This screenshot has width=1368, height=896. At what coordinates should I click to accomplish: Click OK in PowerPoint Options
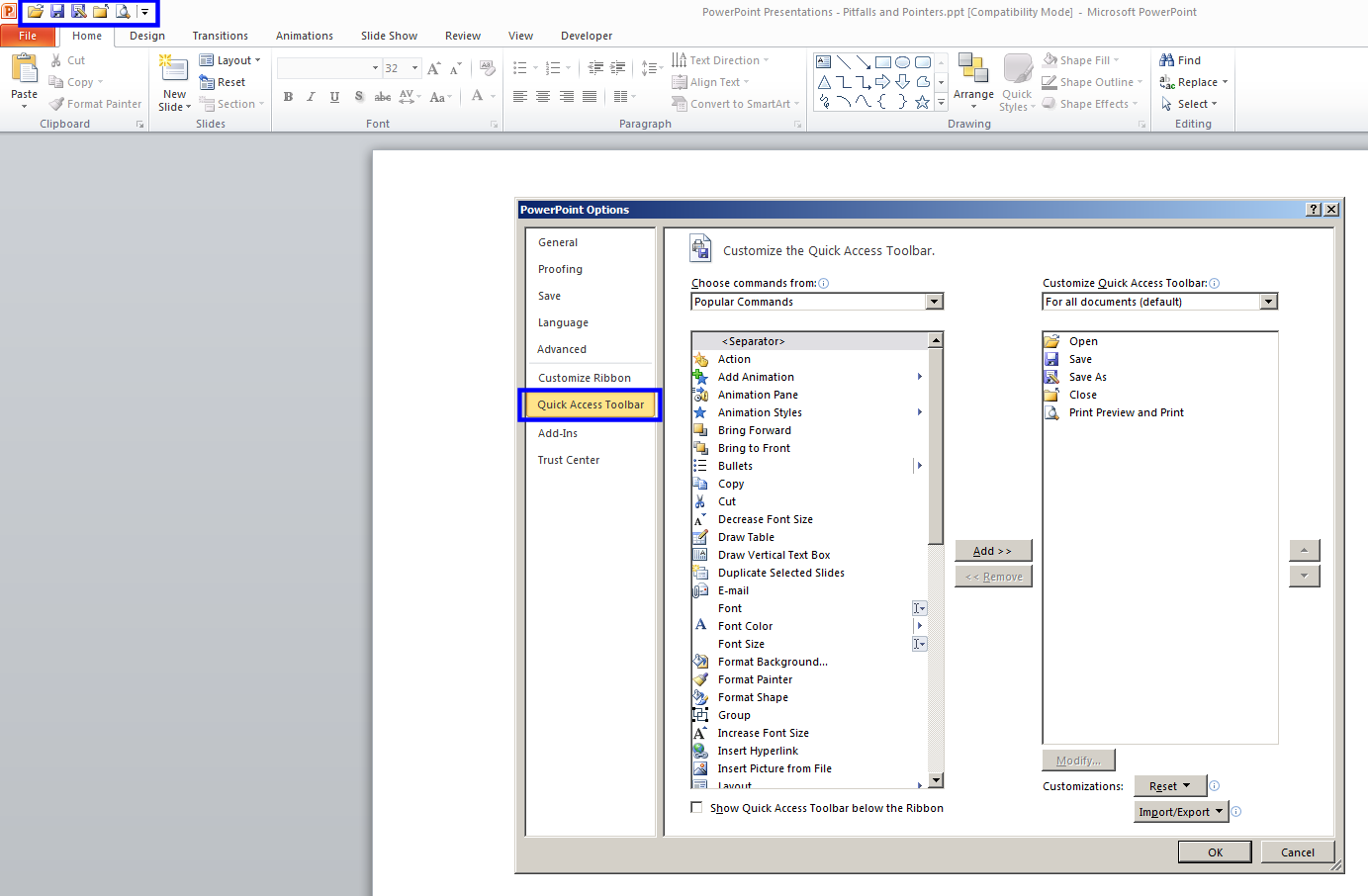point(1215,852)
